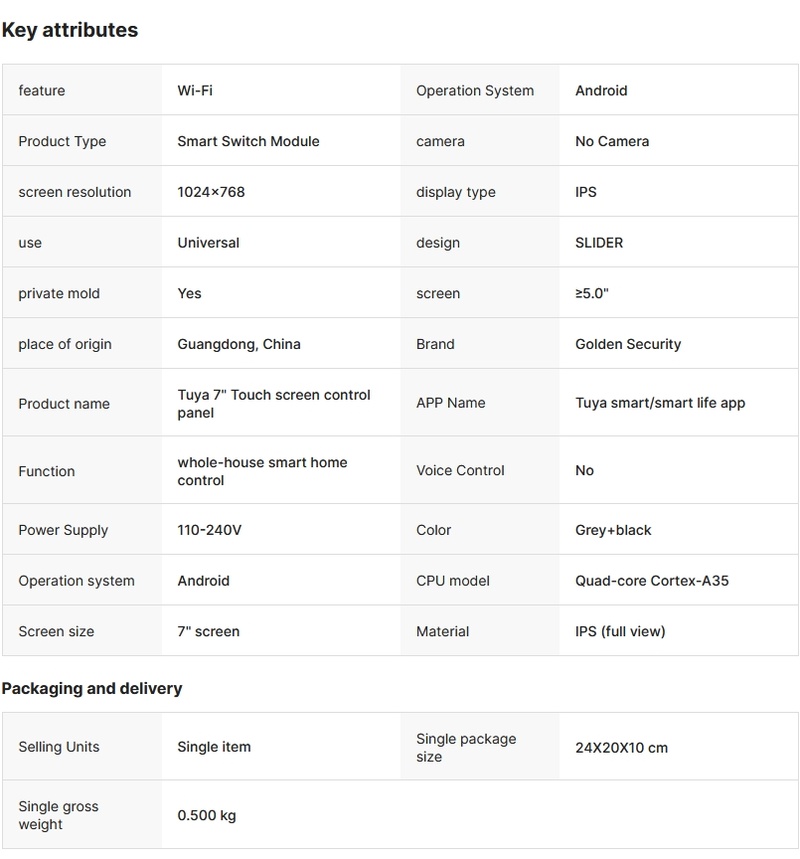Select the IPS display type value
800x859 pixels.
click(x=586, y=192)
